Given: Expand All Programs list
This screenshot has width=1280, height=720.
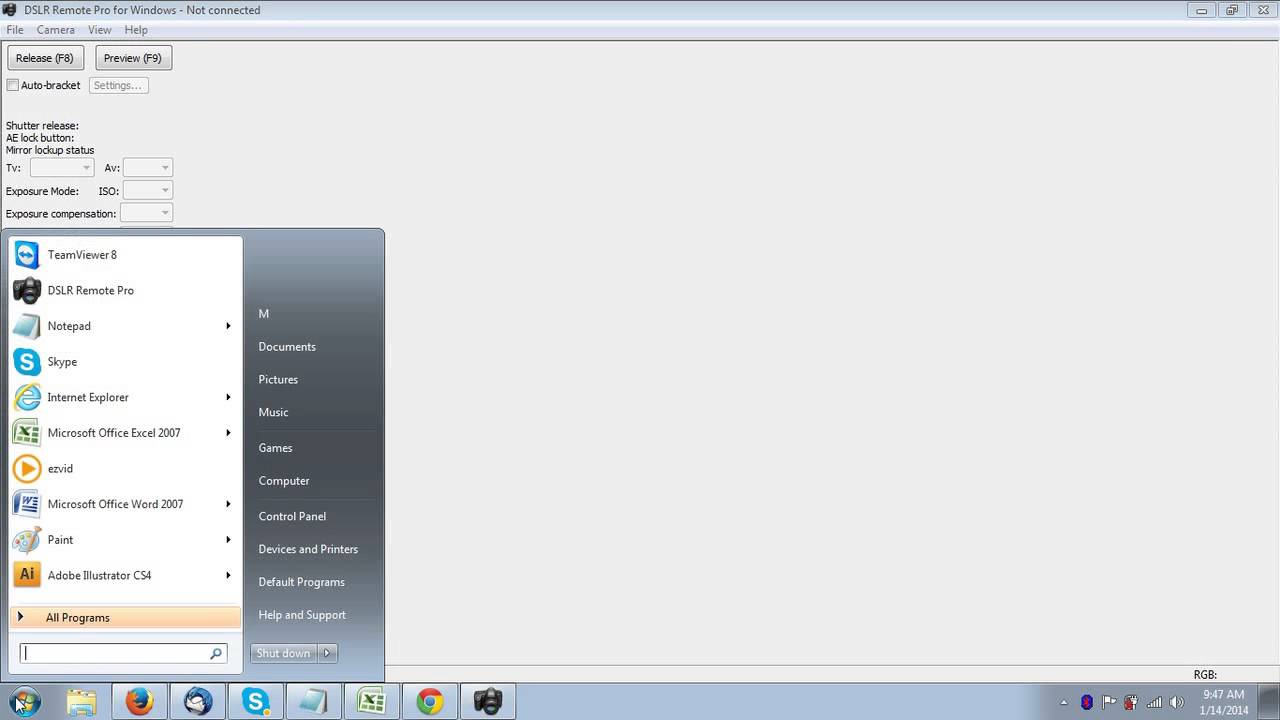Looking at the screenshot, I should pos(125,617).
